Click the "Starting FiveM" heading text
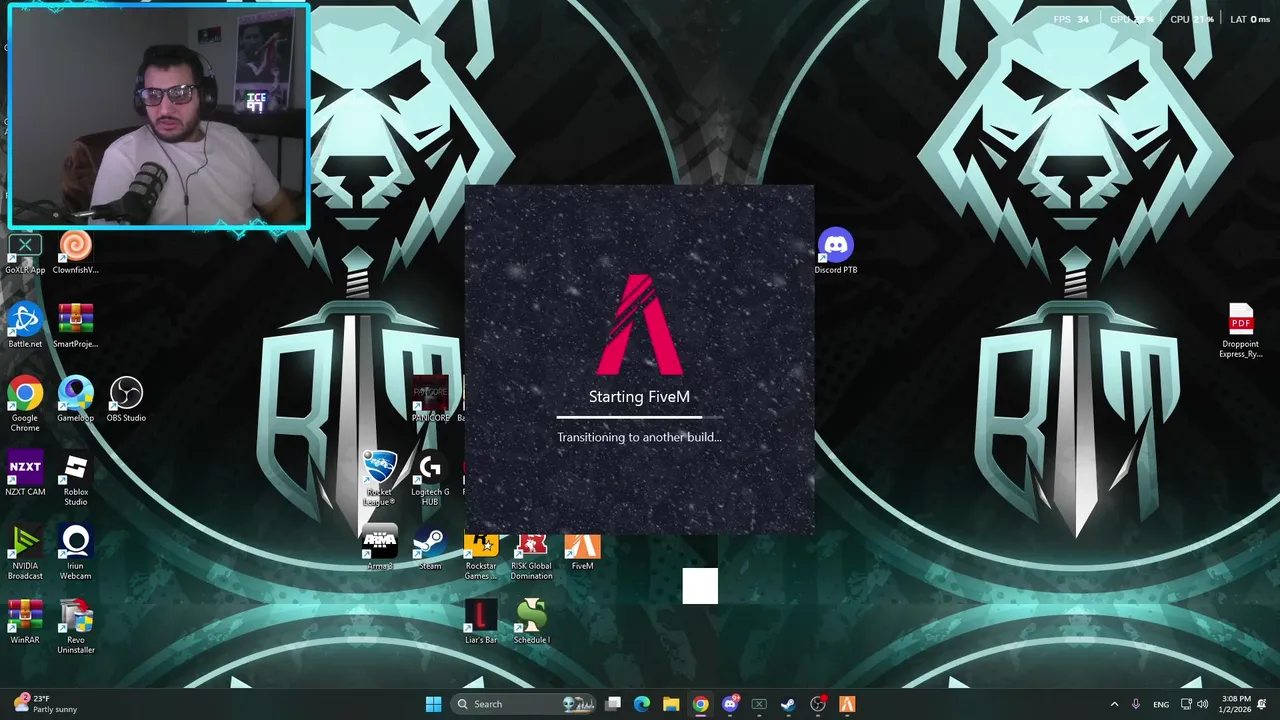1280x720 pixels. point(639,397)
